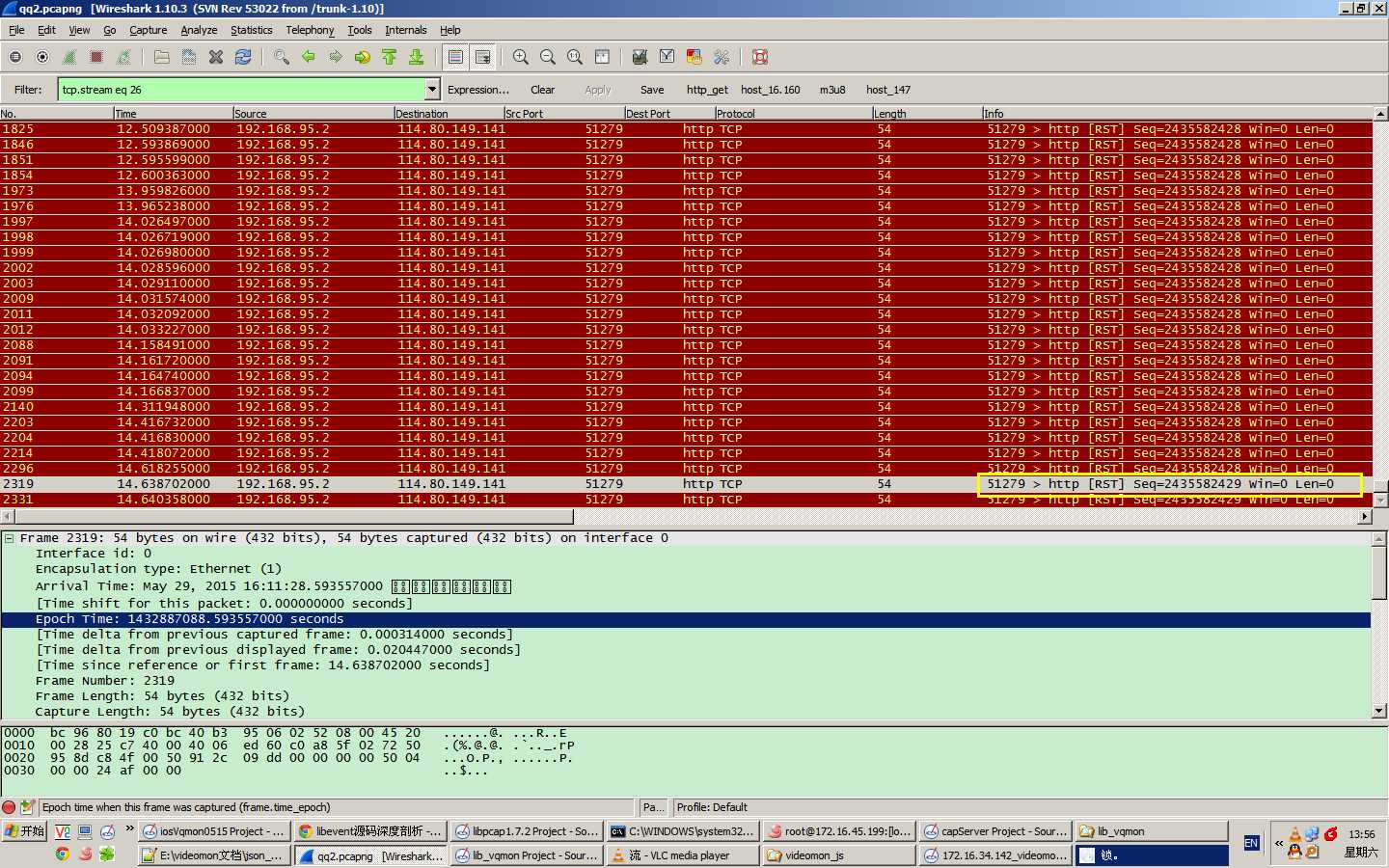This screenshot has width=1389, height=868.
Task: Zoom out the packet text
Action: pos(548,57)
